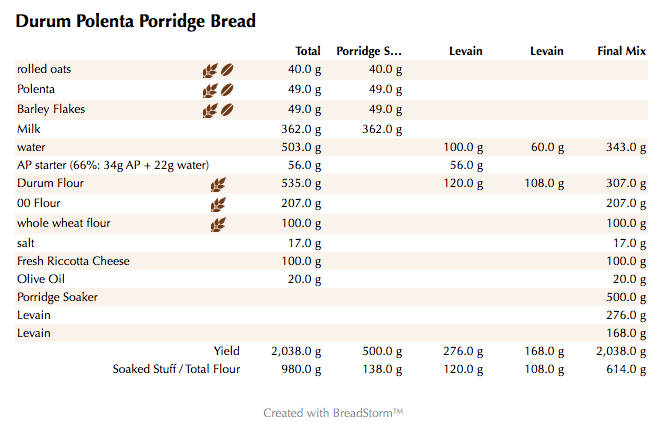Click the grain seed icon in the Polenta row

pyautogui.click(x=227, y=89)
